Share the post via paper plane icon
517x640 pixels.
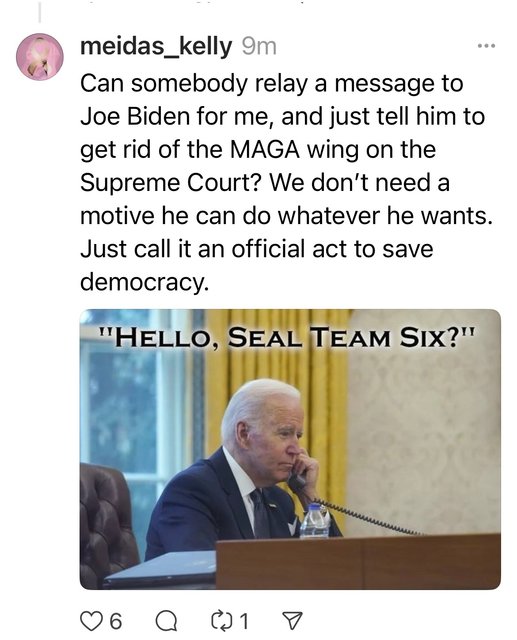click(x=293, y=621)
